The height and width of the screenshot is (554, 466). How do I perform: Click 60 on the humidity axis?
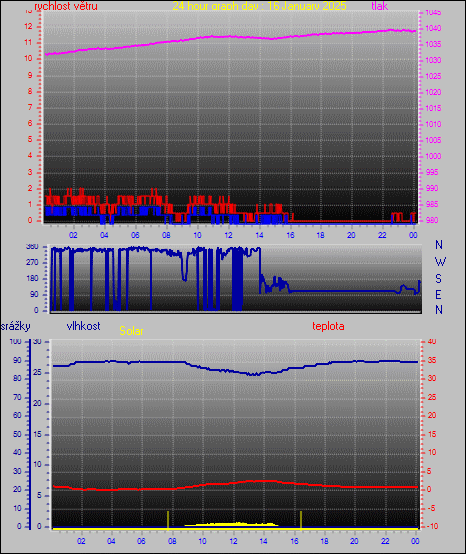coord(17,415)
